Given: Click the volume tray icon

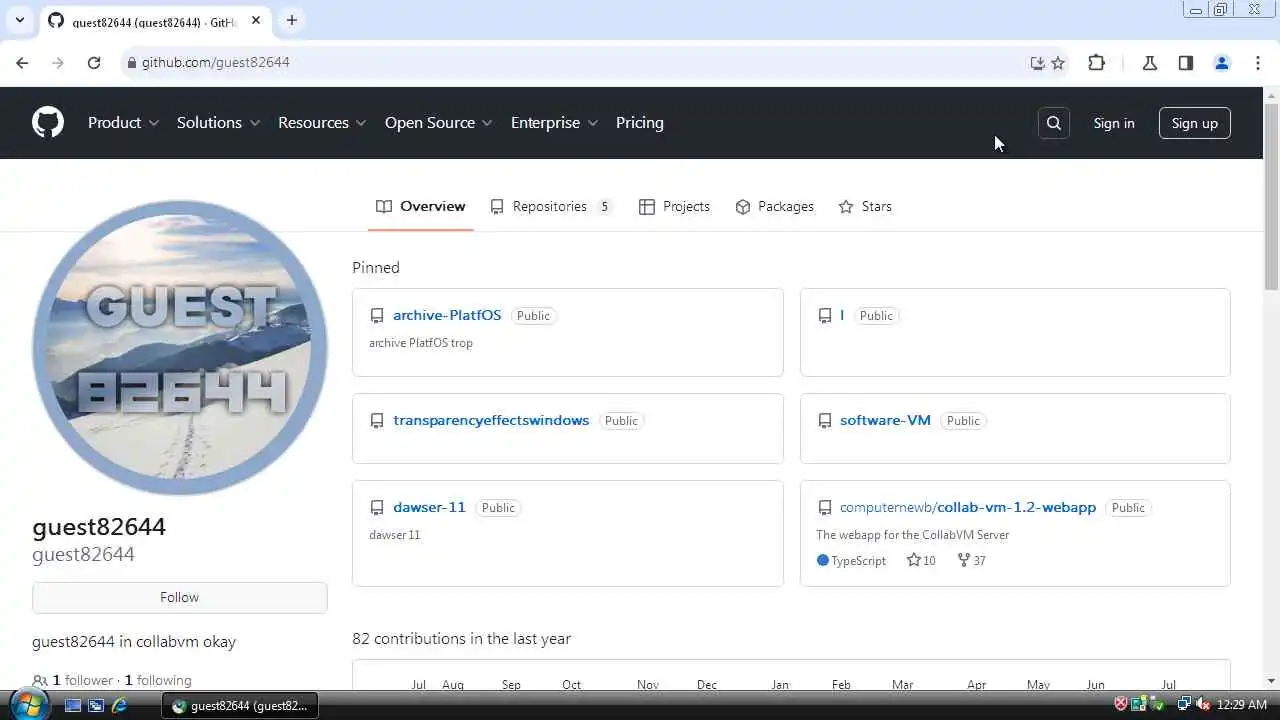Looking at the screenshot, I should click(1203, 705).
